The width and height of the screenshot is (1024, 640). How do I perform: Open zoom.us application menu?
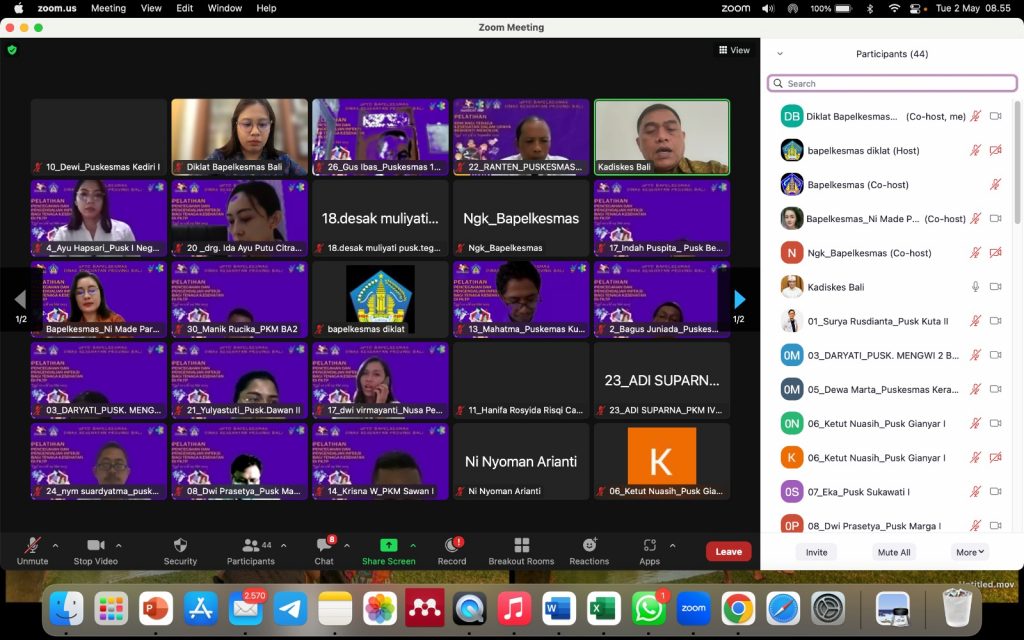(57, 8)
